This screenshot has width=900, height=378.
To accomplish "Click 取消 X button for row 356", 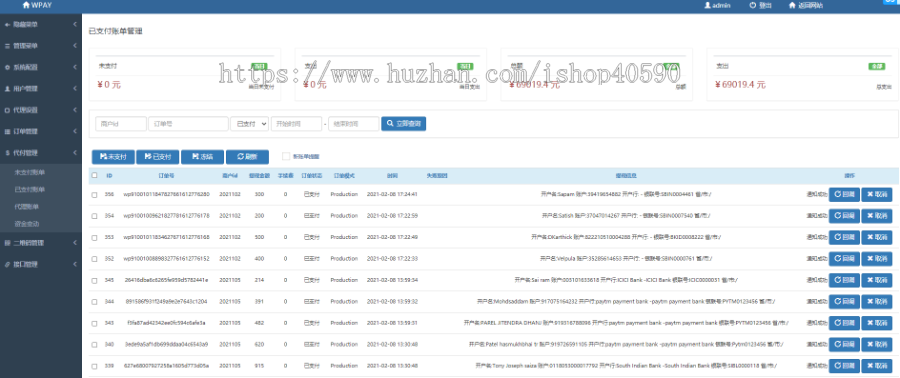I will pos(876,194).
